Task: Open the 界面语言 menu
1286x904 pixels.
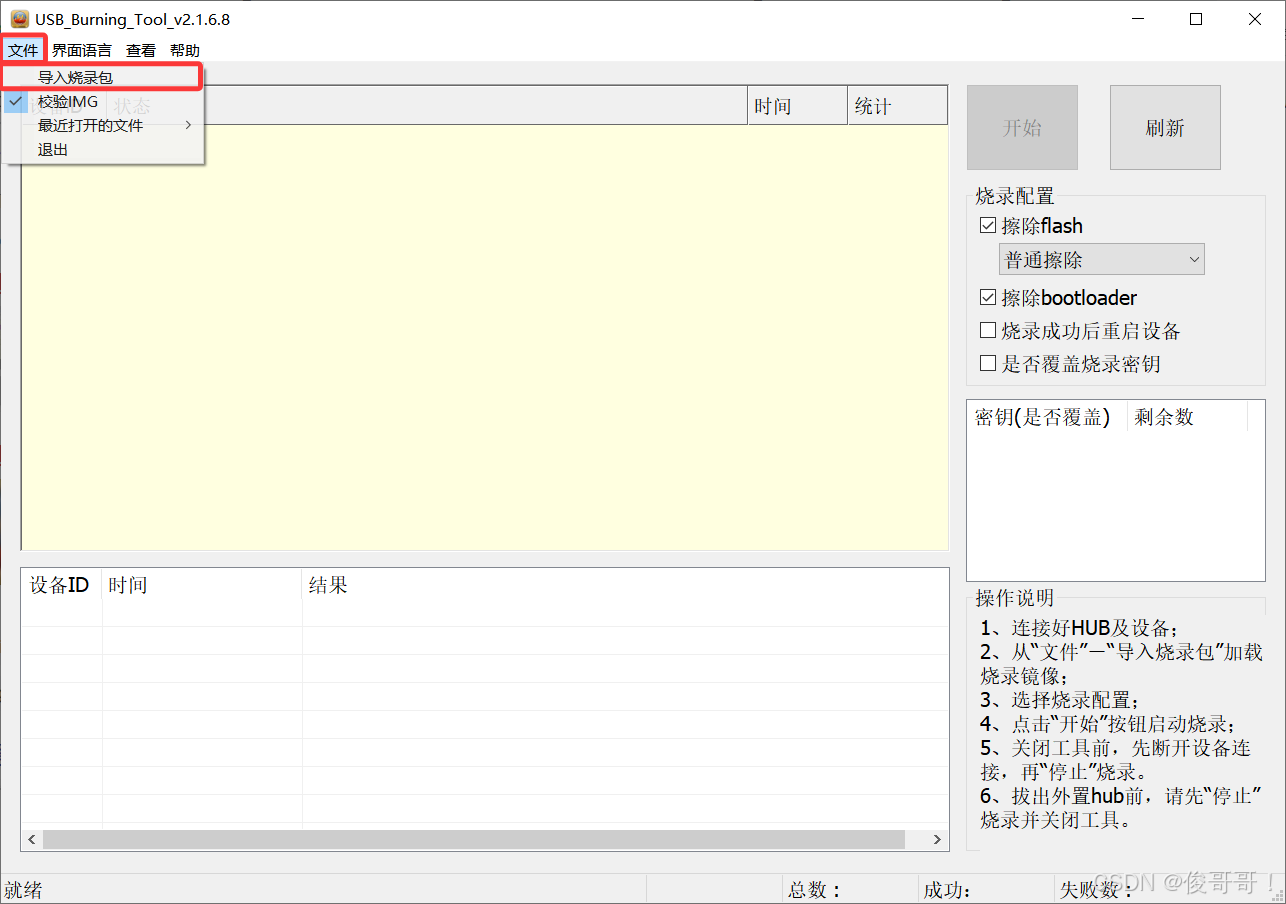Action: coord(82,50)
